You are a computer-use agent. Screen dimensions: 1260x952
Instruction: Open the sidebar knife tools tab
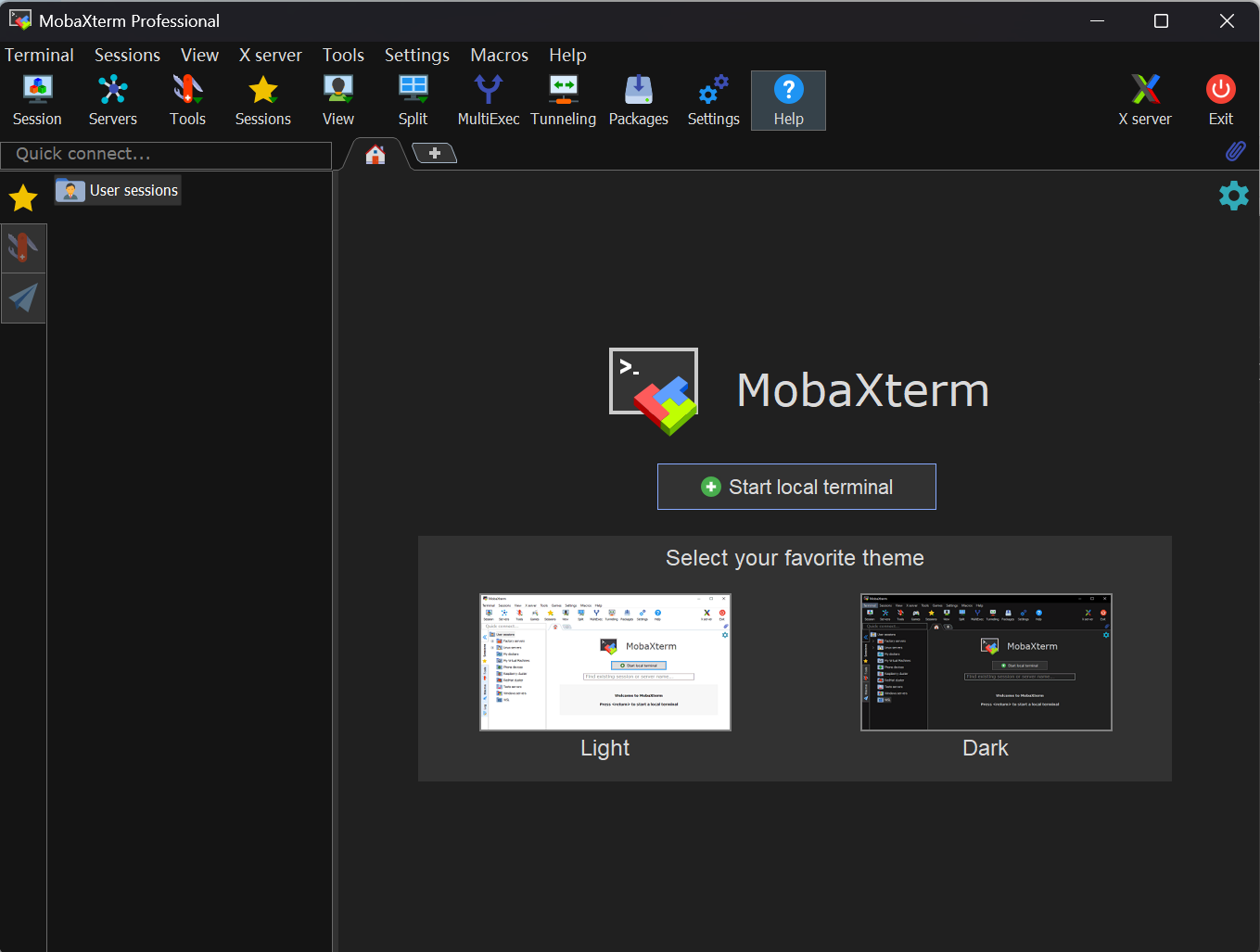tap(23, 248)
